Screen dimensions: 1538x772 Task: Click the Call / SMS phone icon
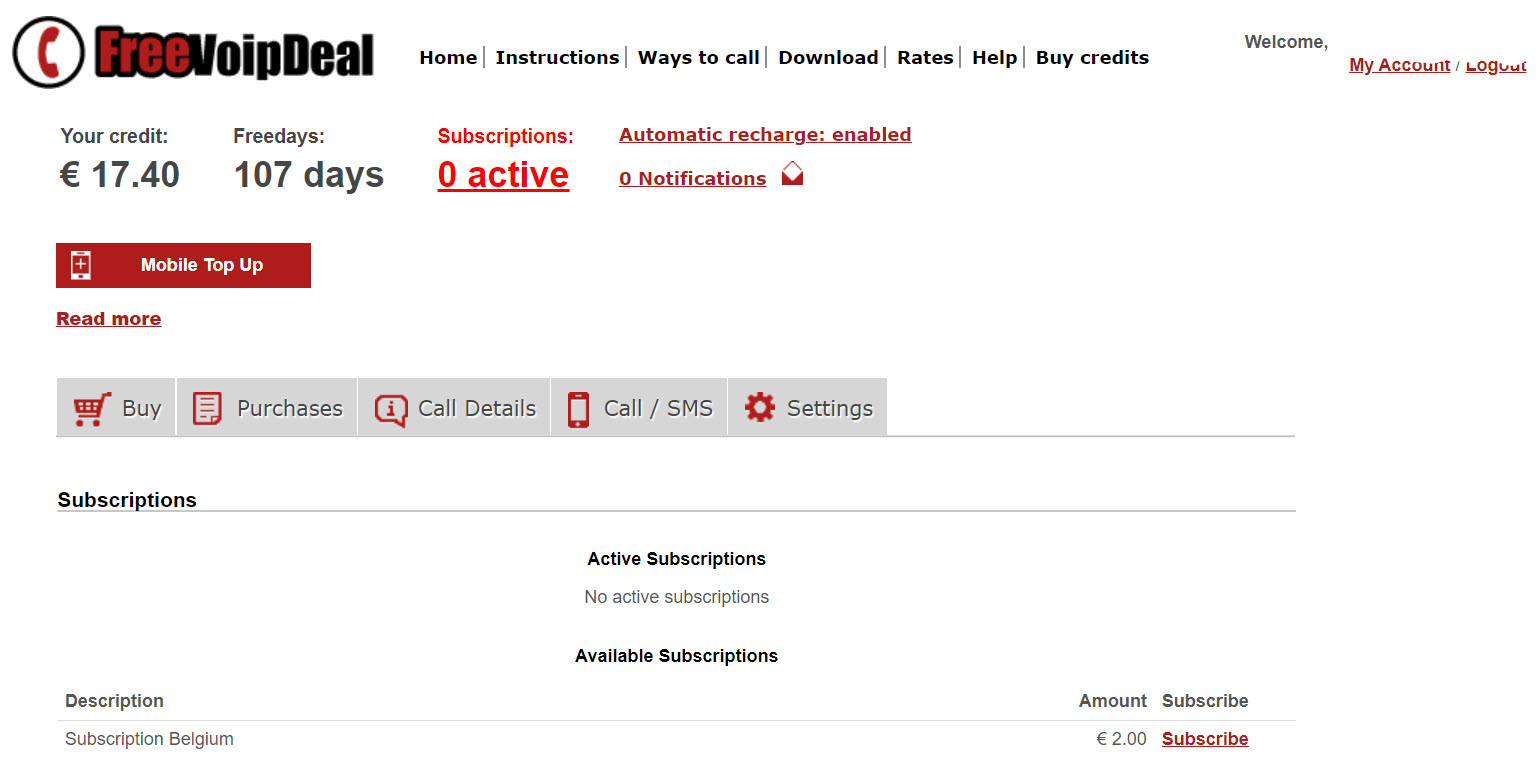tap(578, 409)
